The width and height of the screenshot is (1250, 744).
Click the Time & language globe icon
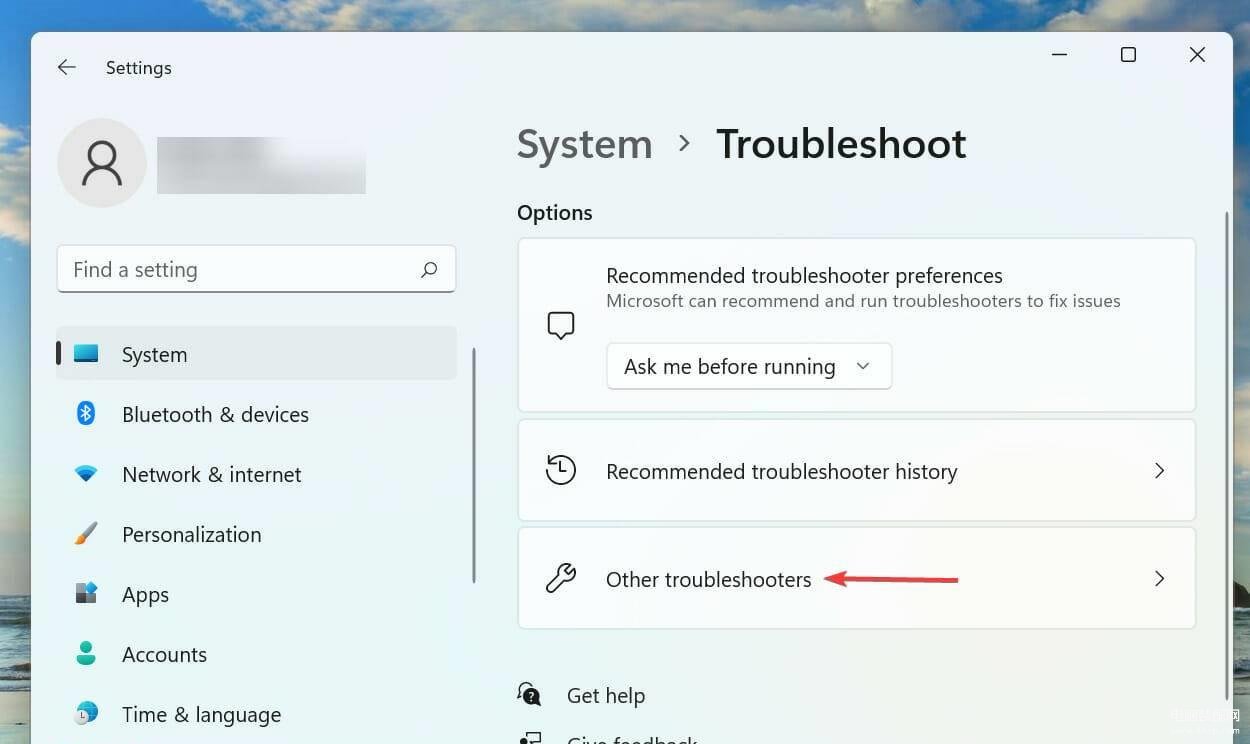tap(86, 713)
